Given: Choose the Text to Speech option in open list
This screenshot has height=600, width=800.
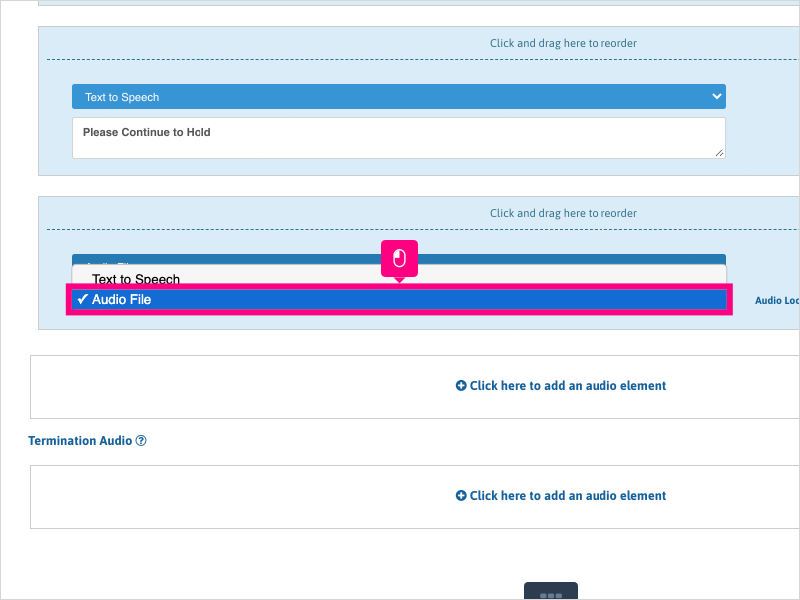Looking at the screenshot, I should (399, 279).
